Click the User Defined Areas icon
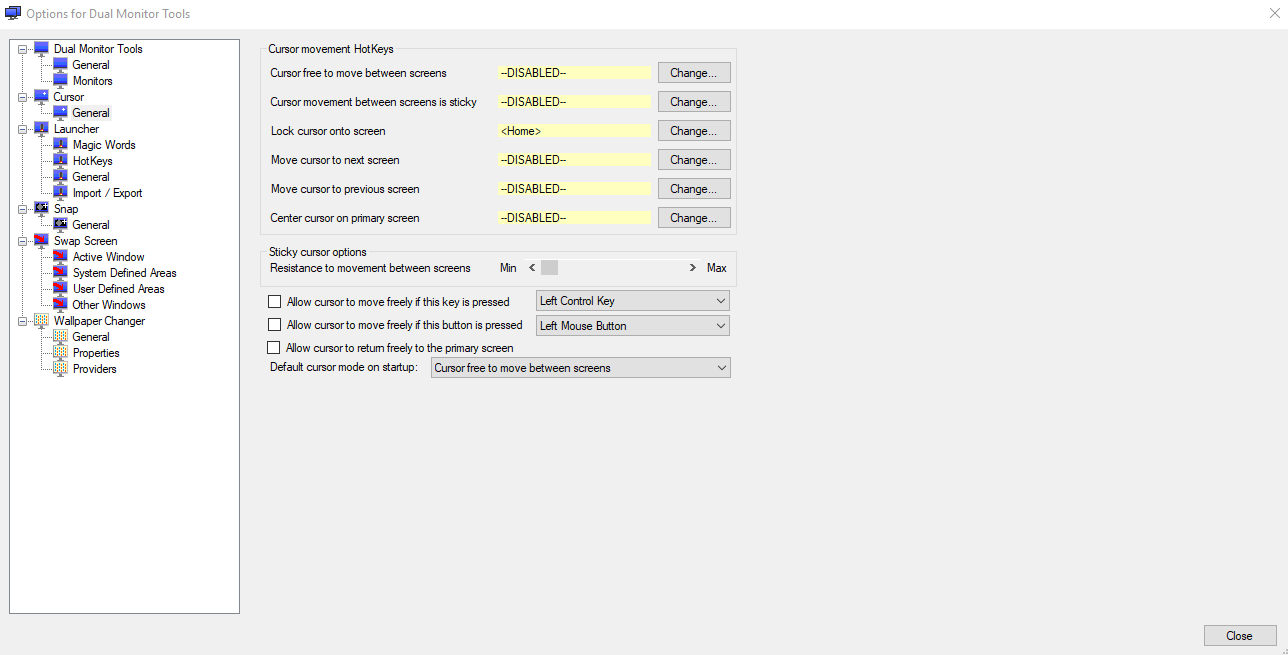This screenshot has height=655, width=1288. (60, 289)
